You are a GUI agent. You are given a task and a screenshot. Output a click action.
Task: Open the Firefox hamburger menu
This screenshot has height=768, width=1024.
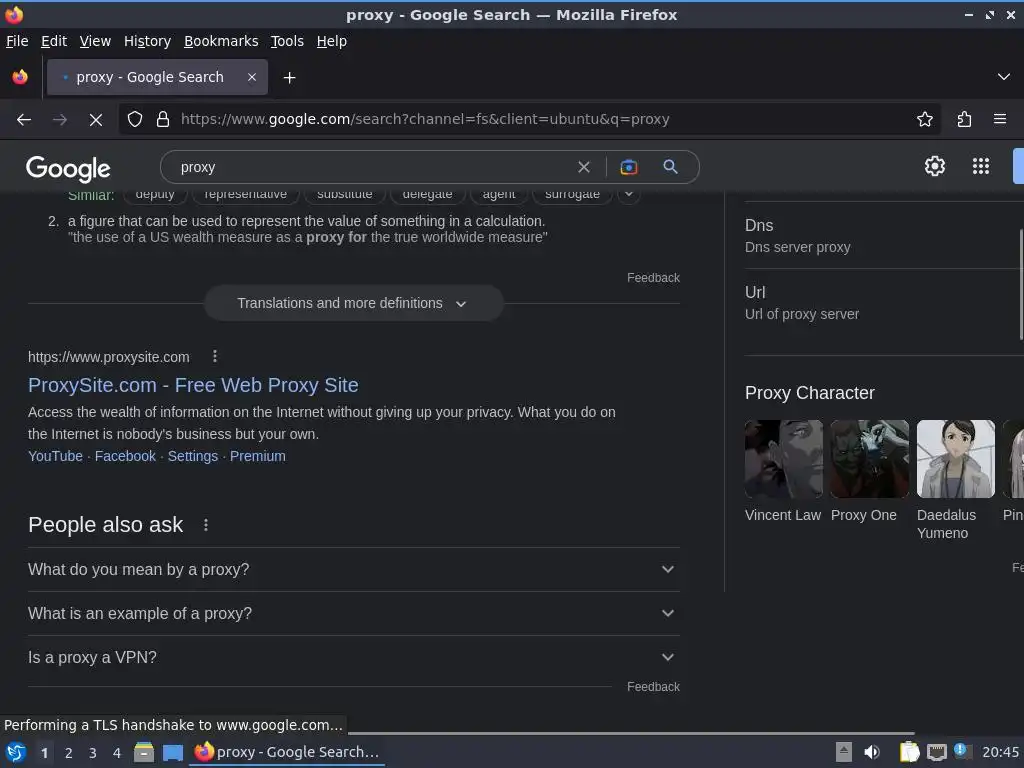1000,120
